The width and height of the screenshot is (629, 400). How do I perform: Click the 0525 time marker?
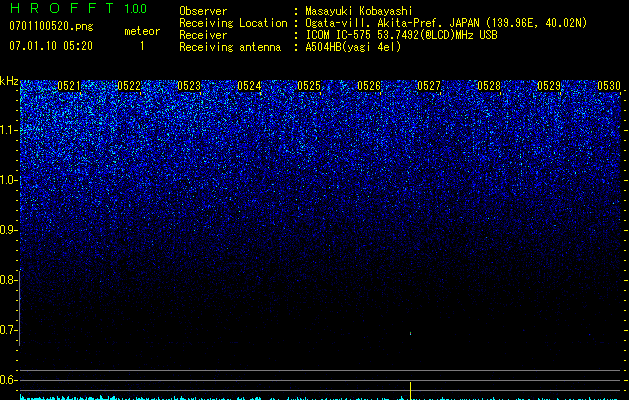tap(308, 86)
